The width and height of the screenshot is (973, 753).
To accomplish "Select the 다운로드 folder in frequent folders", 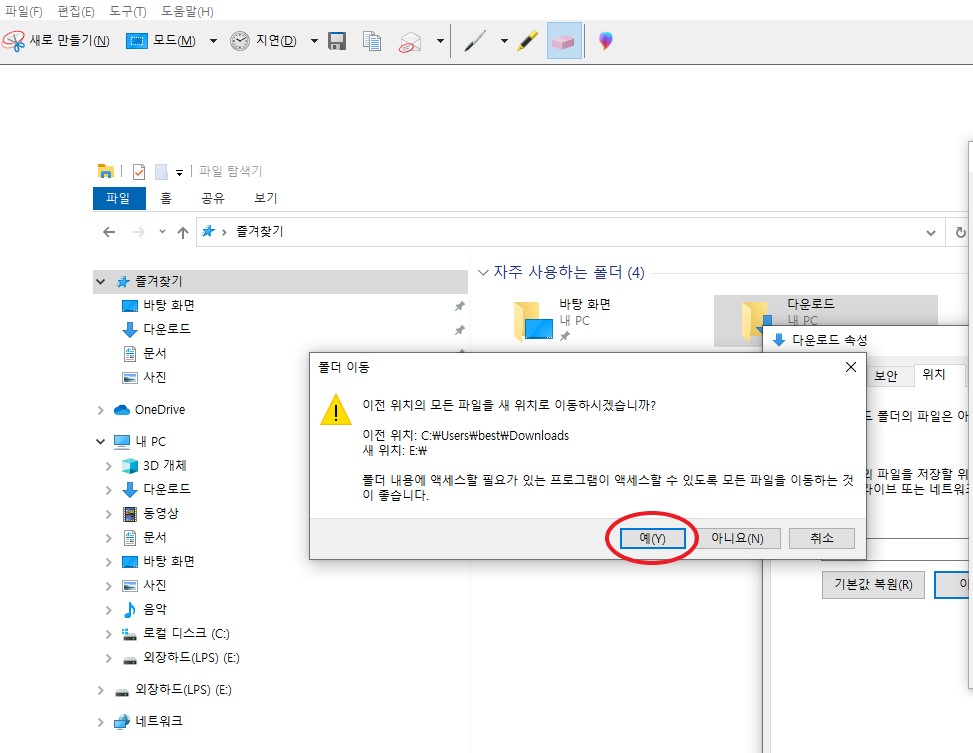I will pyautogui.click(x=825, y=321).
